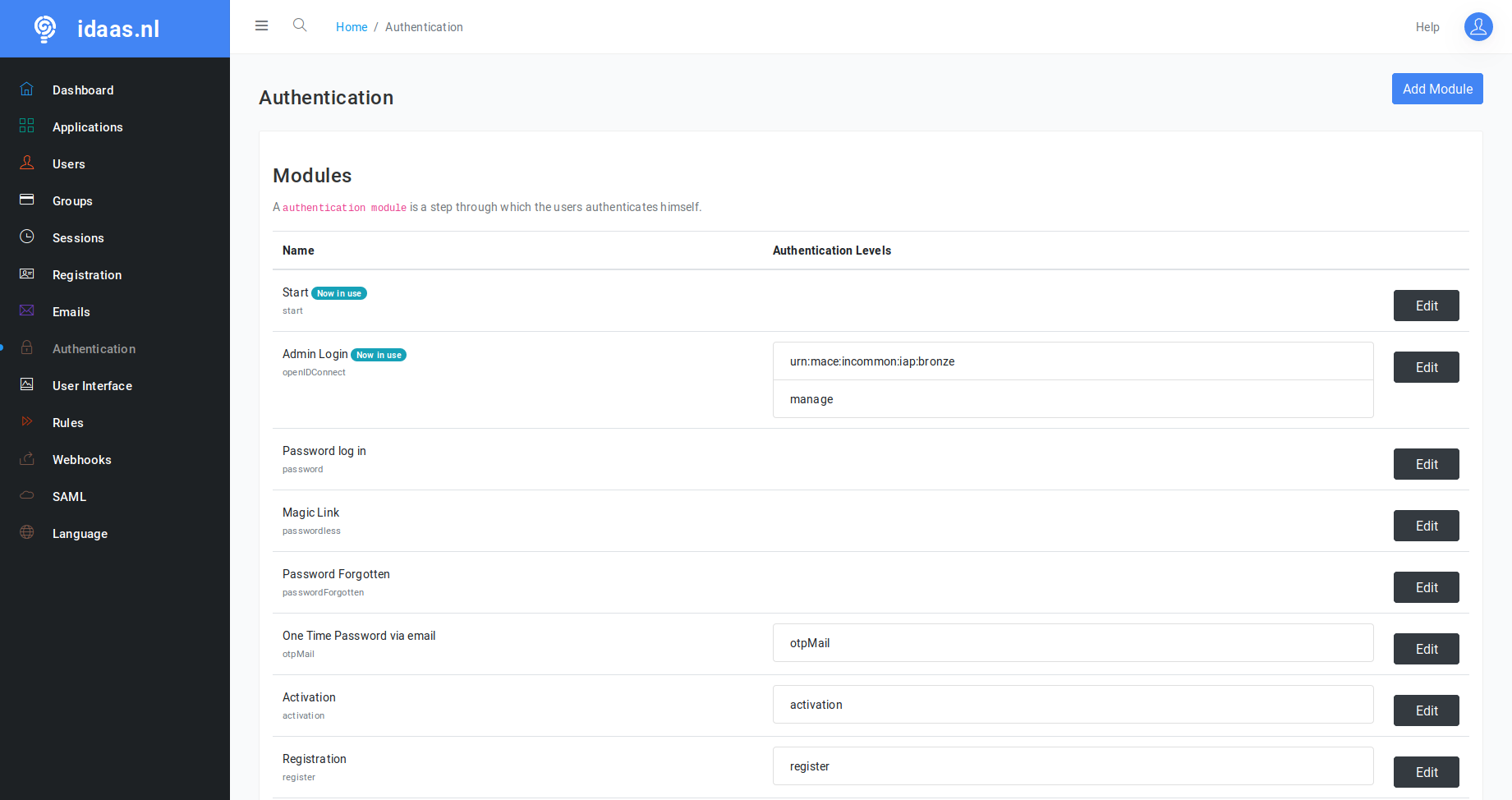The width and height of the screenshot is (1512, 800).
Task: Go to Rules in the sidebar
Action: click(x=68, y=423)
